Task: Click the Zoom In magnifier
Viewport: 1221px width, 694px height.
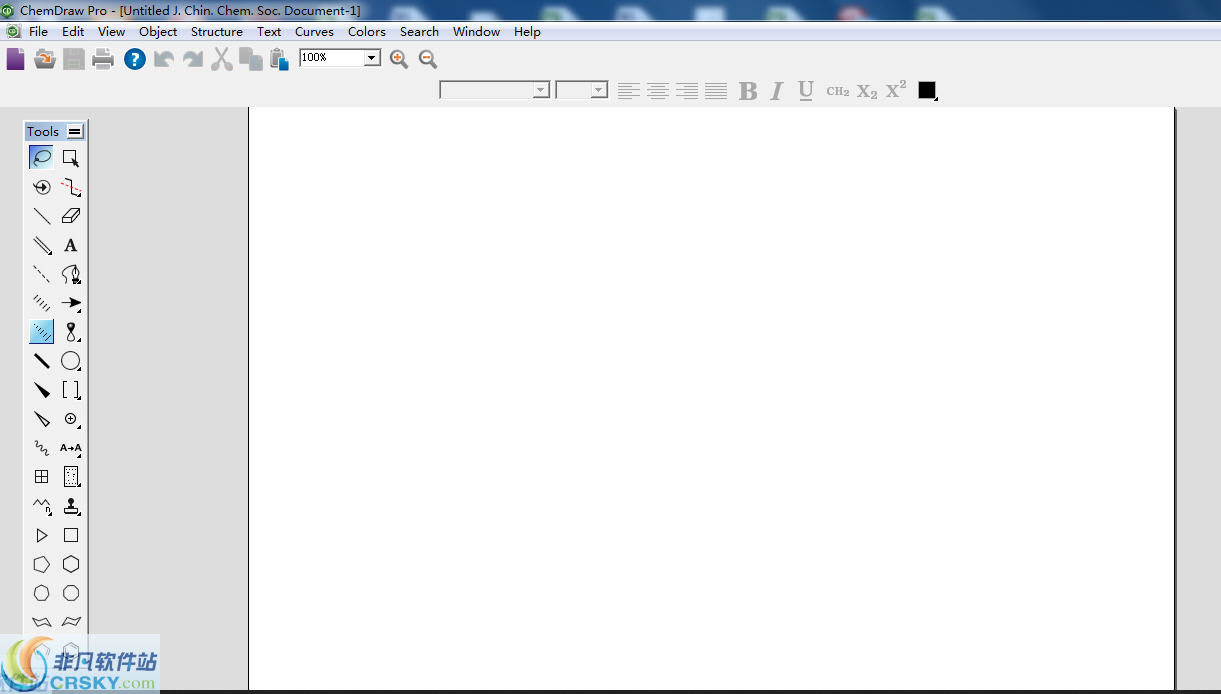Action: pos(399,59)
